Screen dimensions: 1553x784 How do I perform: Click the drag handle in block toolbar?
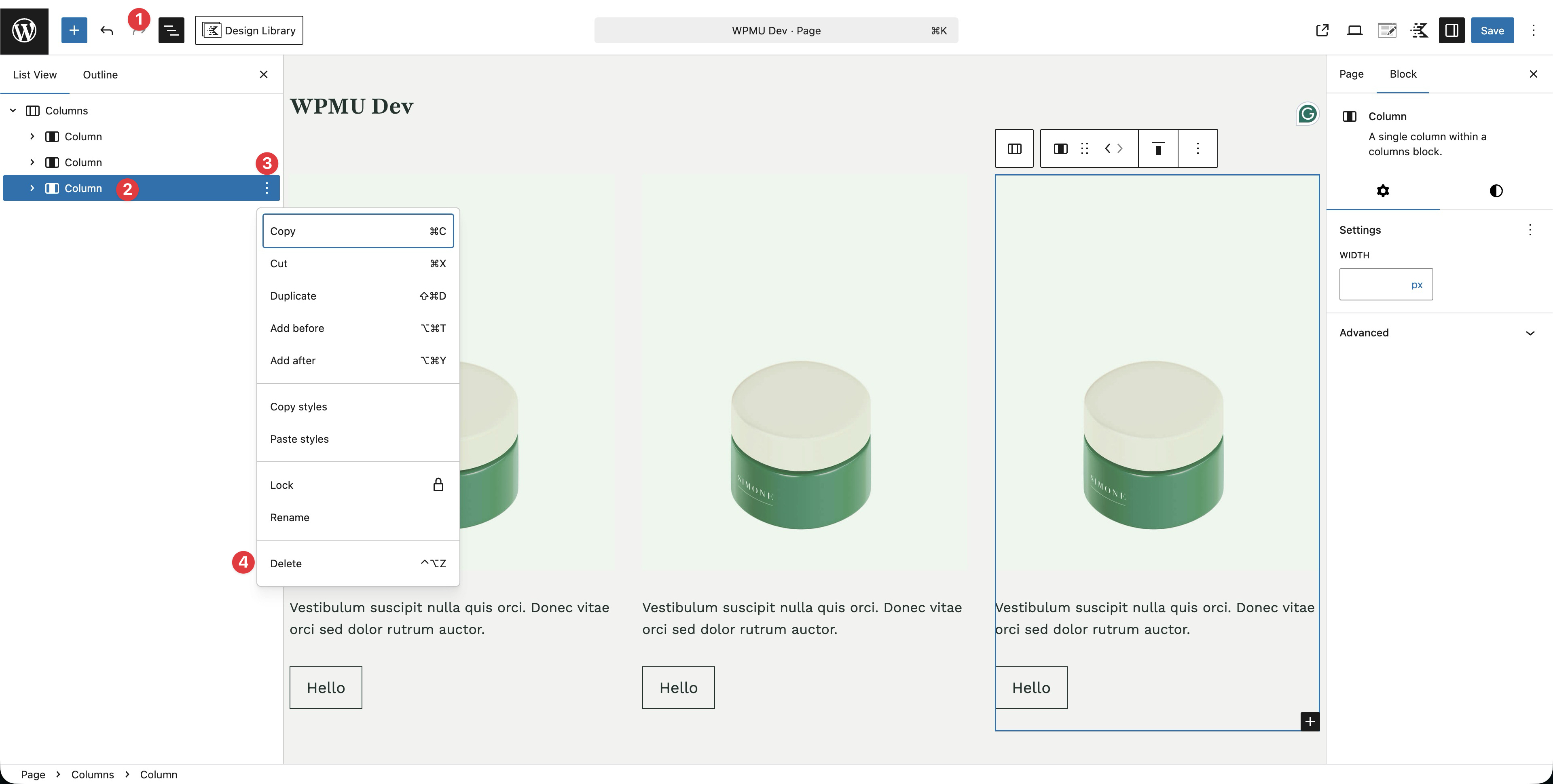point(1085,148)
